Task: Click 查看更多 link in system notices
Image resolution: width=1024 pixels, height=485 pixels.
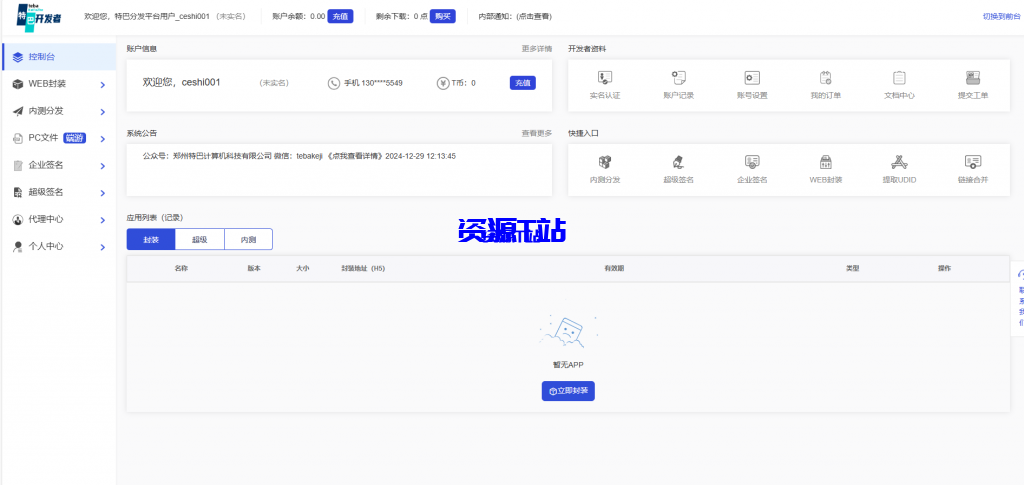Action: pos(536,133)
